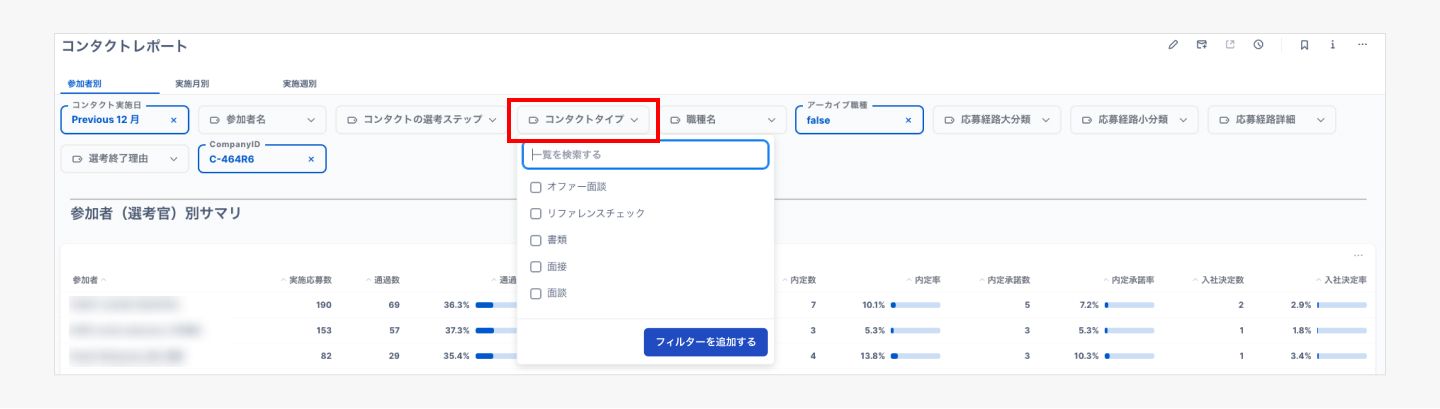Clear the アーカイブ職種 false filter
1440x409 pixels.
pos(908,120)
